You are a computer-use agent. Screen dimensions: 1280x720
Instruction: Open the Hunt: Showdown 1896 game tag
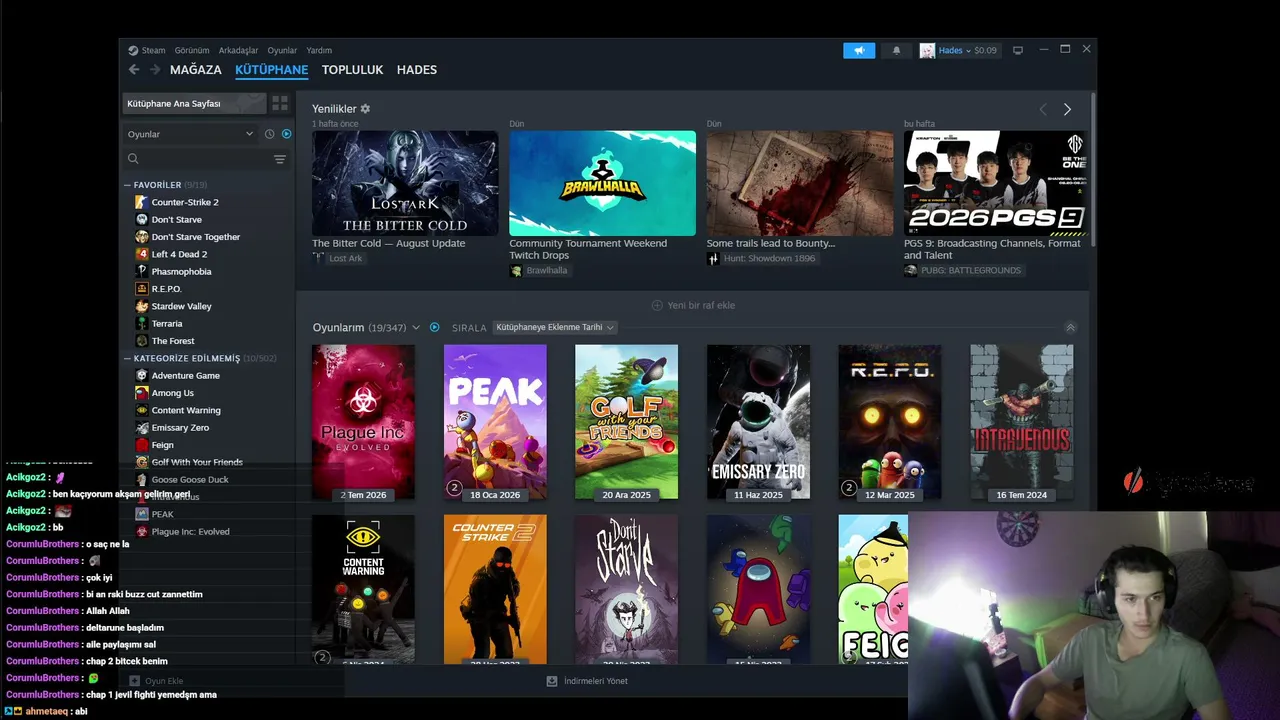click(x=762, y=258)
